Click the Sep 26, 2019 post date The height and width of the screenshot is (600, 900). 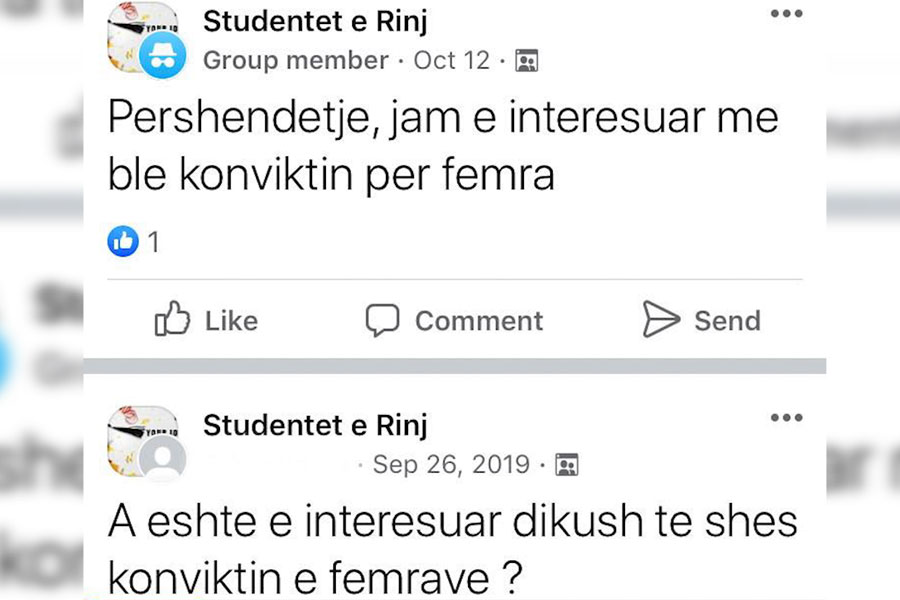click(x=451, y=464)
